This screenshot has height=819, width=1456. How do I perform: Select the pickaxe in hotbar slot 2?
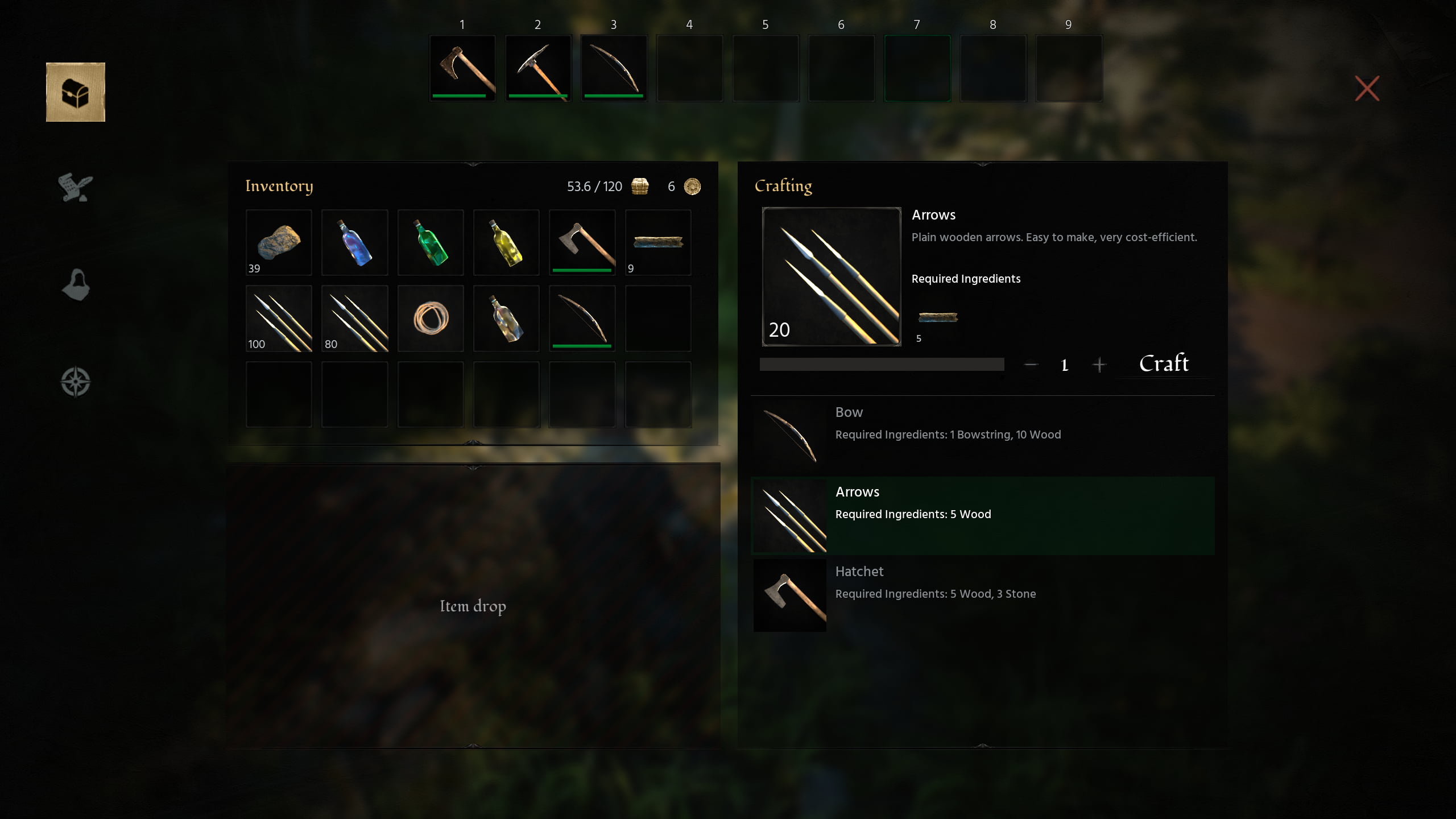[538, 68]
